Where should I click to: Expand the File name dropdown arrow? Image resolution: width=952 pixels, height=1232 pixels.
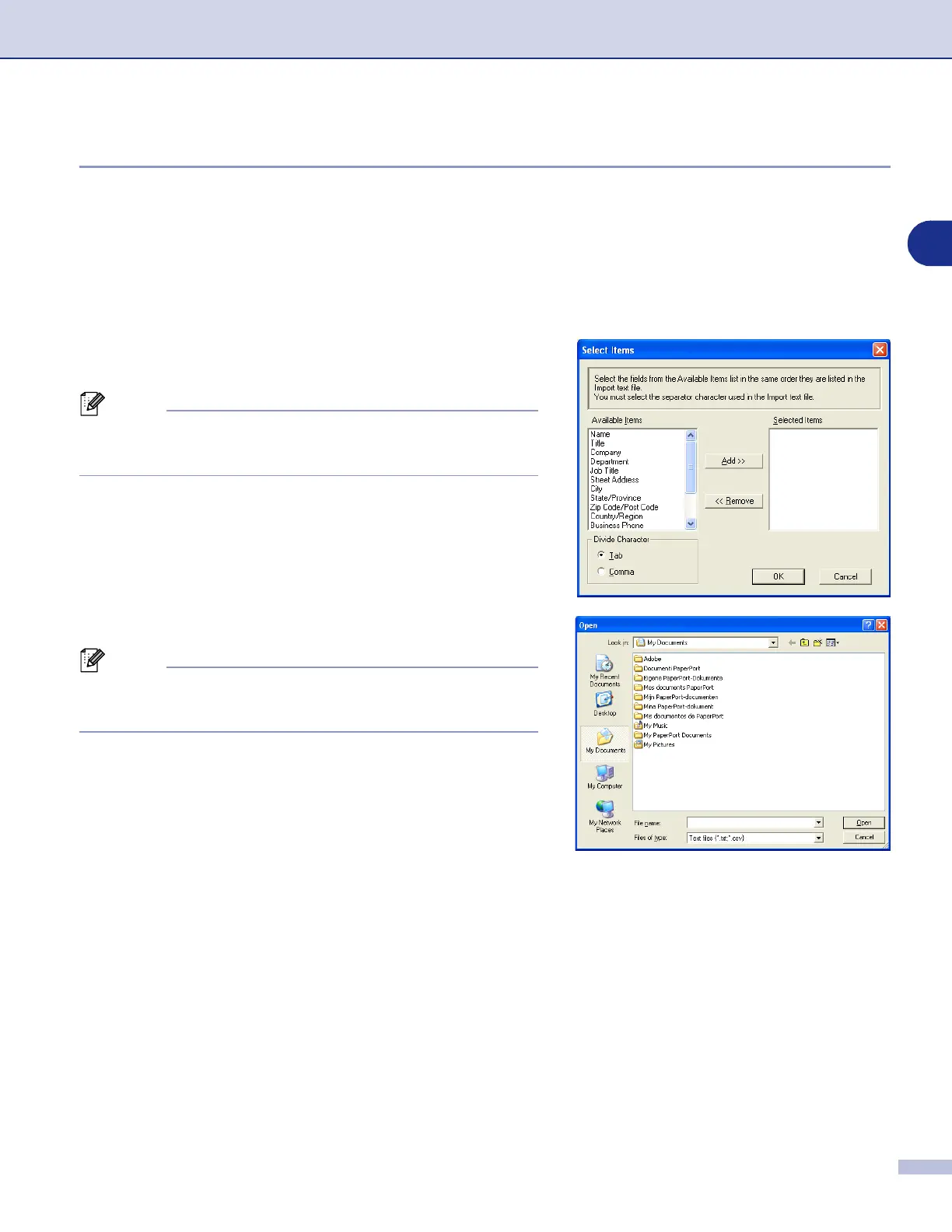point(818,823)
